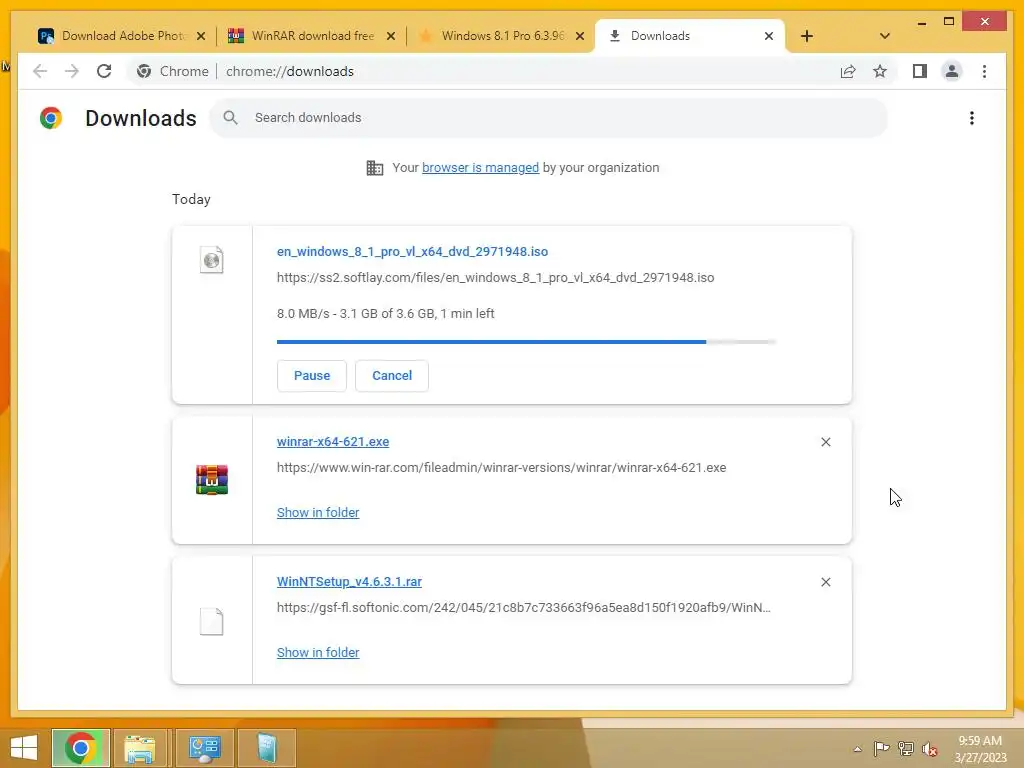The height and width of the screenshot is (768, 1024).
Task: Open the en_windows_8_1_pro ISO file link
Action: coord(412,251)
